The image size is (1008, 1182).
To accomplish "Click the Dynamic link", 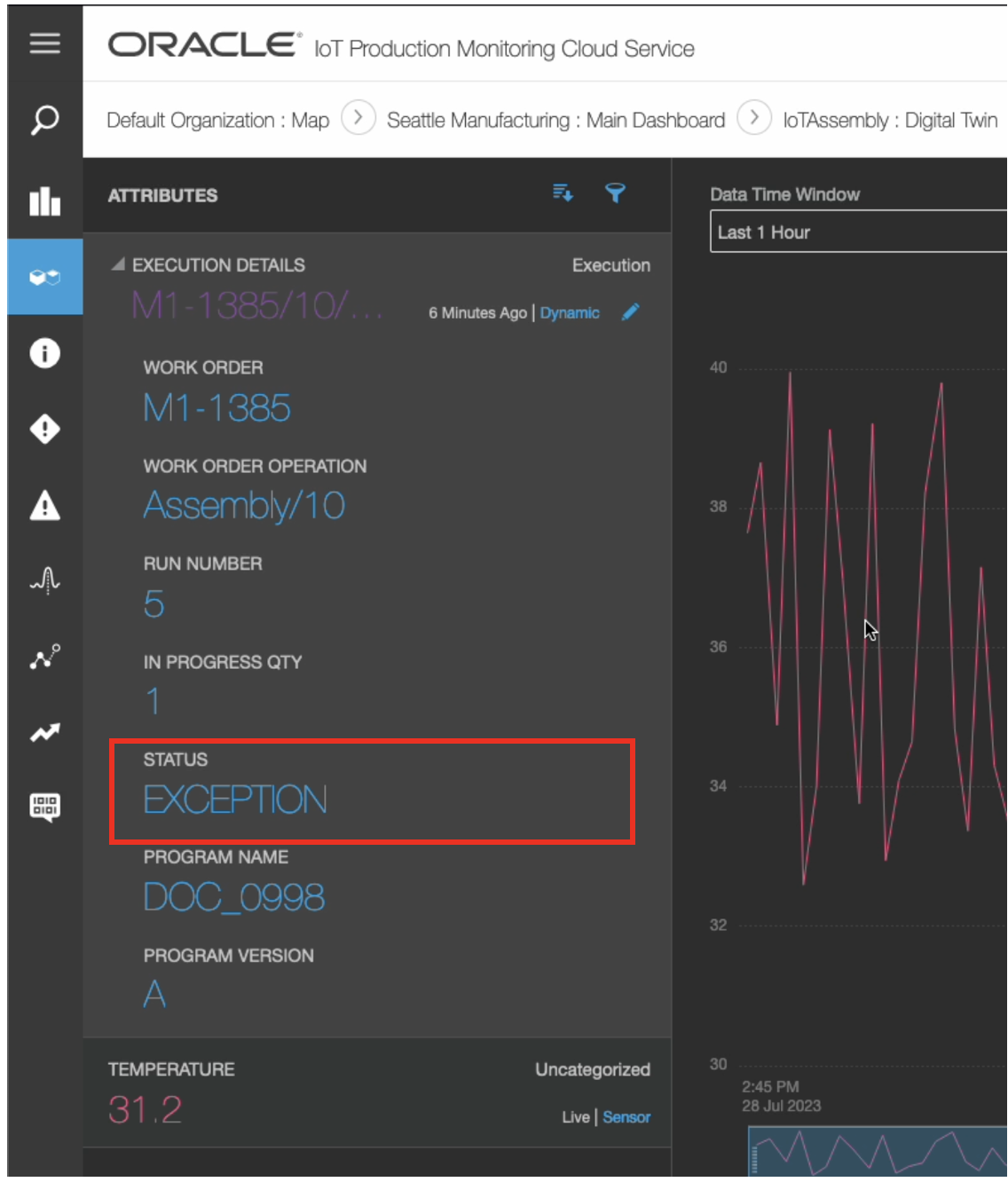I will tap(570, 312).
